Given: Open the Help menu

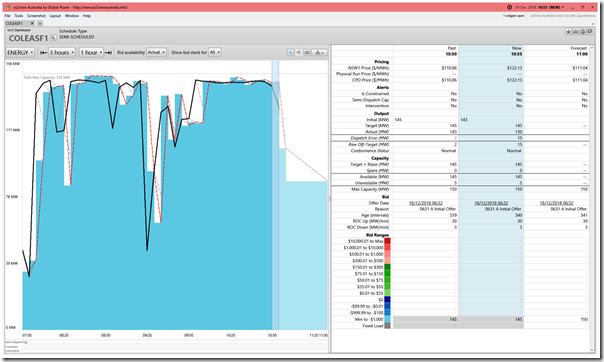Looking at the screenshot, I should click(87, 16).
